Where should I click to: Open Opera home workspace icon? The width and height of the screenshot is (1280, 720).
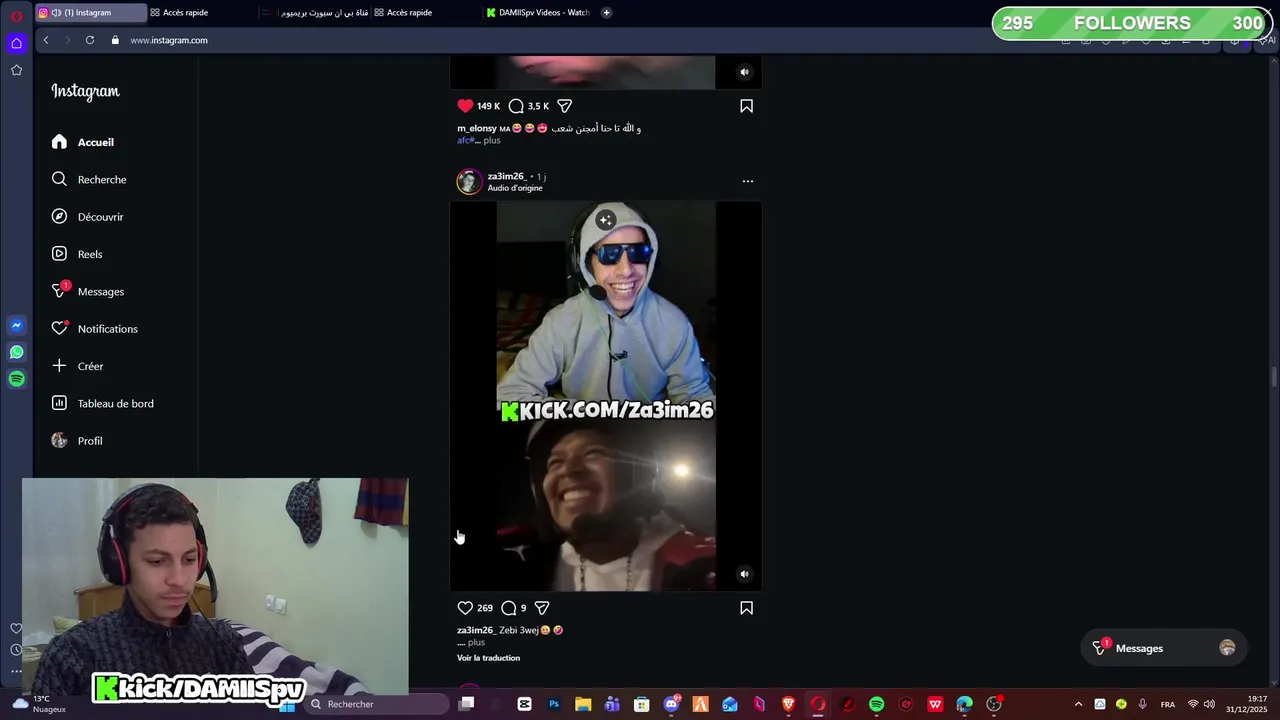[16, 43]
